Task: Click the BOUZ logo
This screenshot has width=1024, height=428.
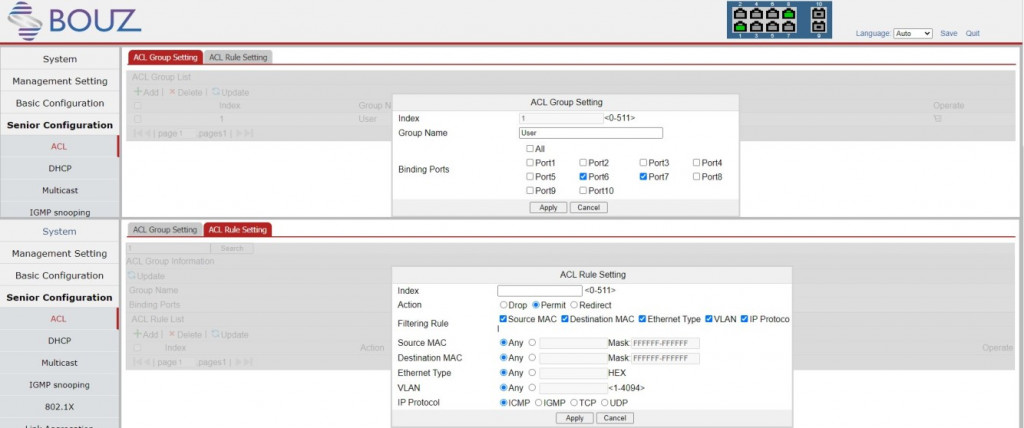Action: (x=74, y=20)
